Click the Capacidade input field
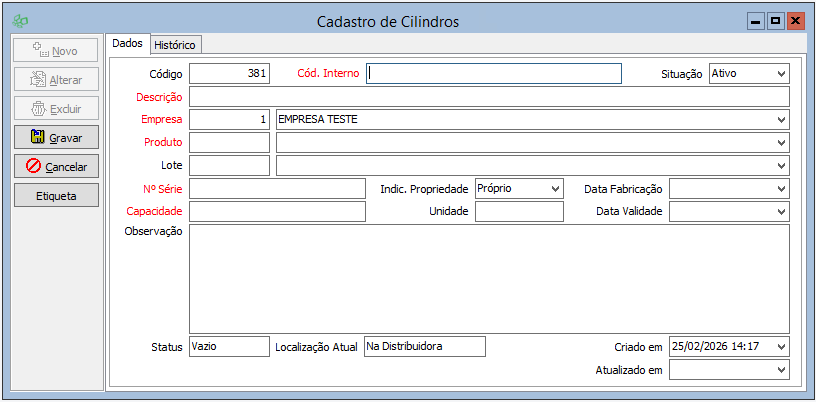This screenshot has height=402, width=816. tap(277, 212)
